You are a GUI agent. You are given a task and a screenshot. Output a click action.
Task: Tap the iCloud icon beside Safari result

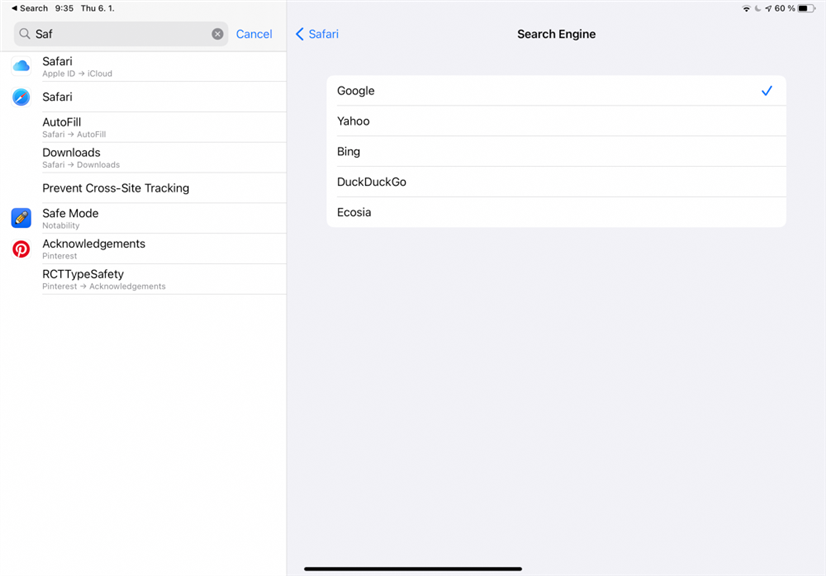coord(21,66)
